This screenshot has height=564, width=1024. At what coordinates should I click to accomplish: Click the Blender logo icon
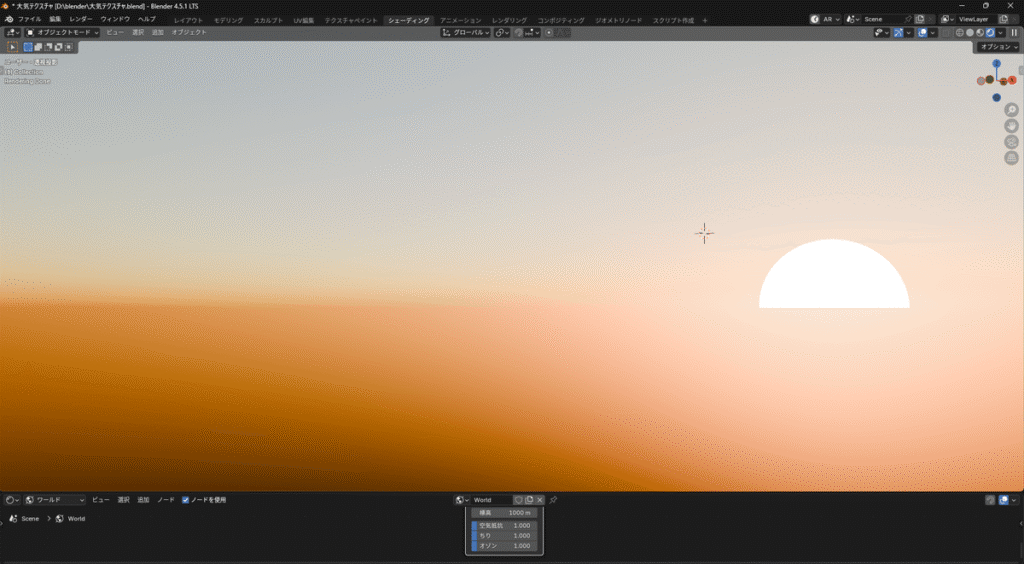[x=8, y=20]
